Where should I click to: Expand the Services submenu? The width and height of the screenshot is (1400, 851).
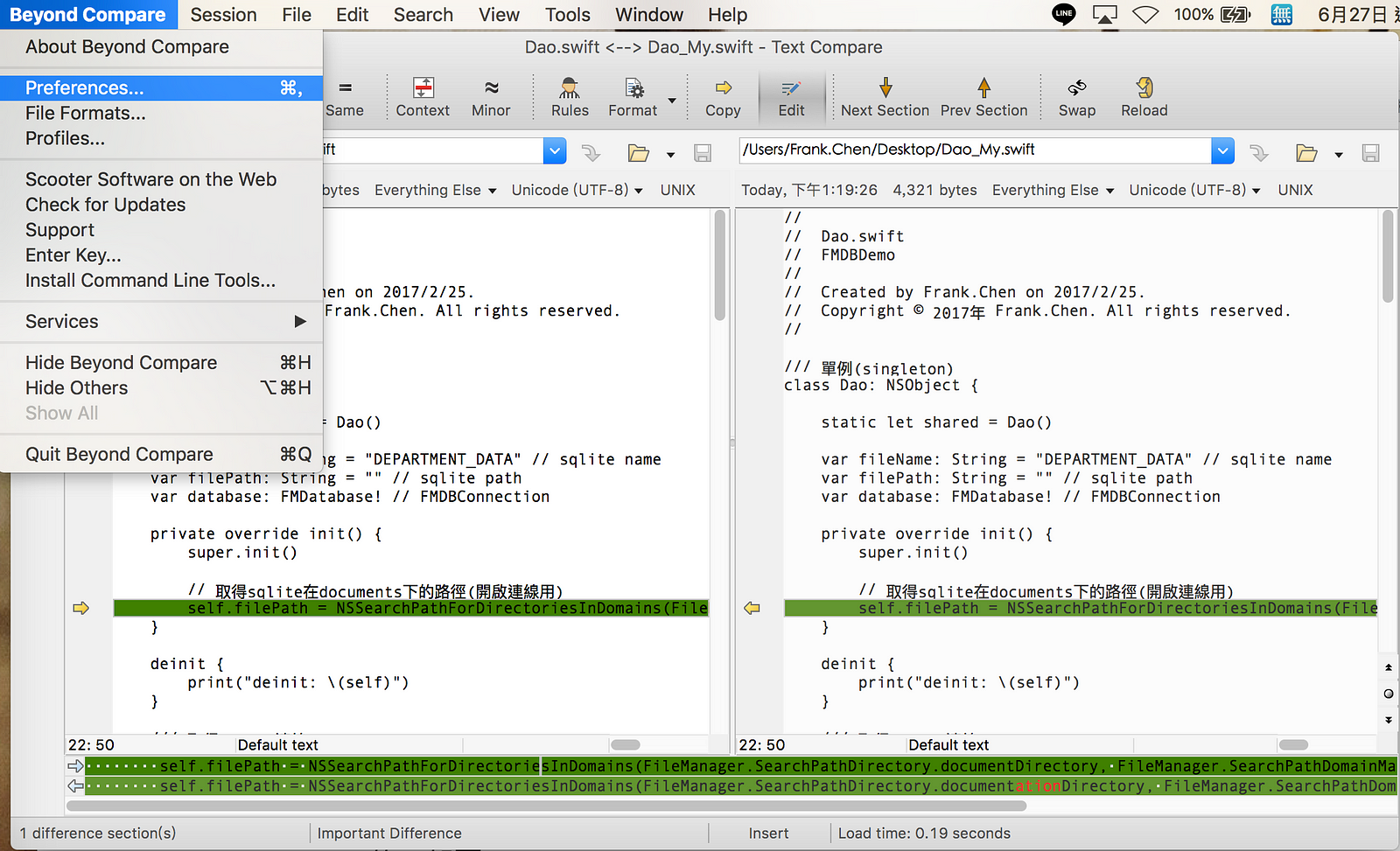[162, 322]
